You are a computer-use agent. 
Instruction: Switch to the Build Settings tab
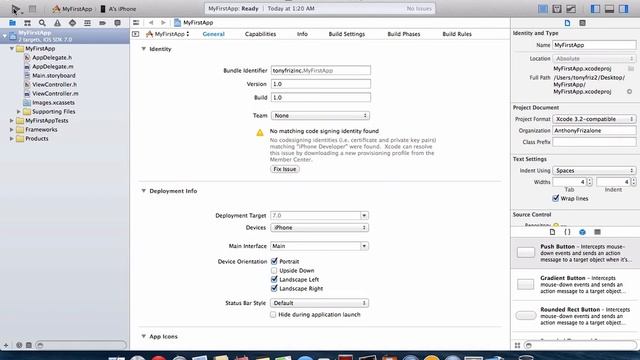[347, 34]
